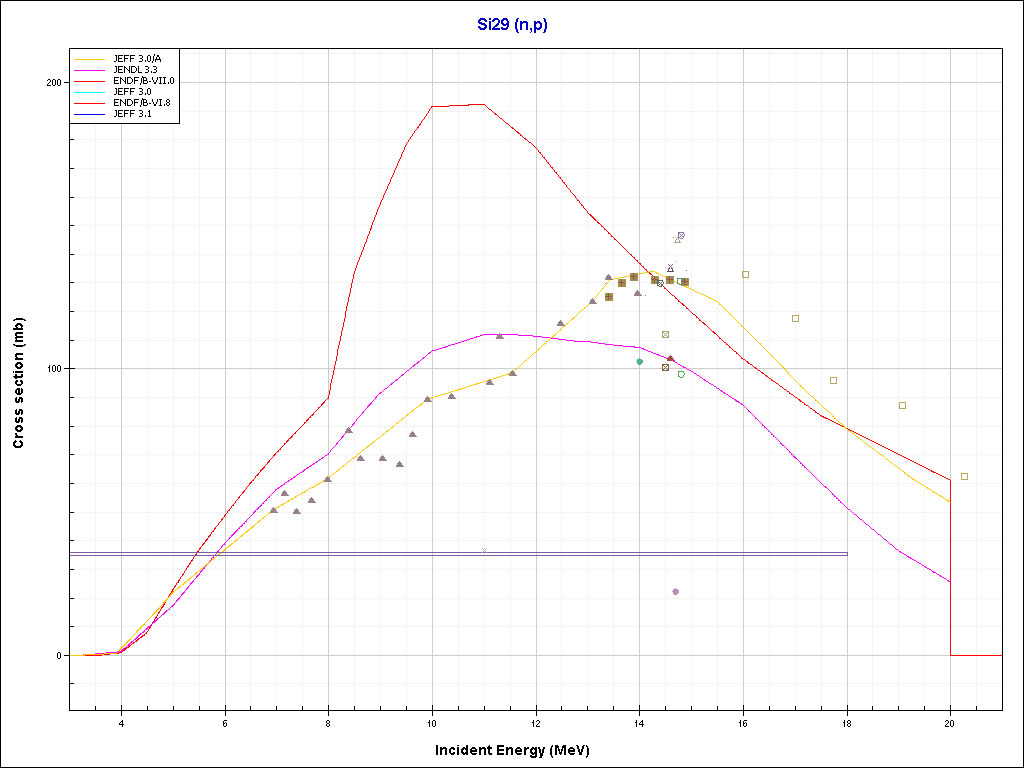
Task: Click the cyan JEFF 3.0 legend line
Action: click(90, 92)
